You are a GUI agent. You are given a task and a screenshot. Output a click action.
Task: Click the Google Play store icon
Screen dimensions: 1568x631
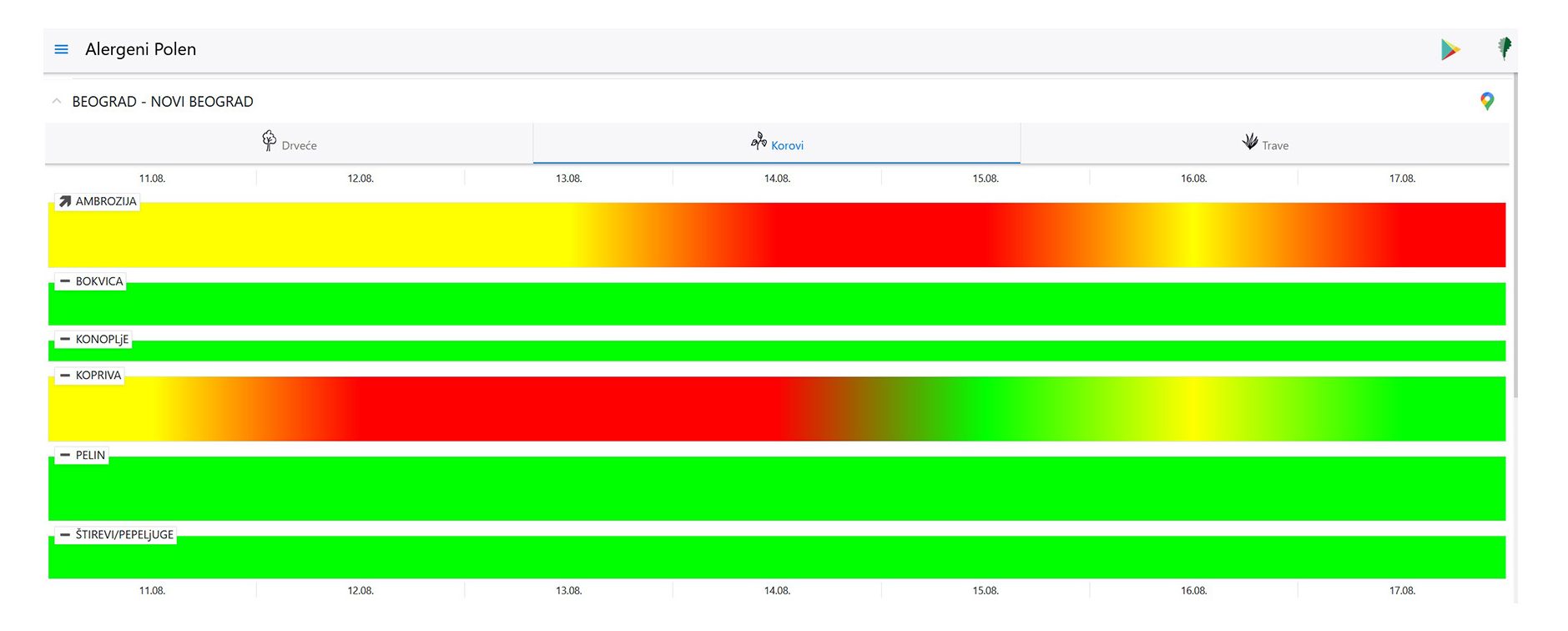[1450, 50]
